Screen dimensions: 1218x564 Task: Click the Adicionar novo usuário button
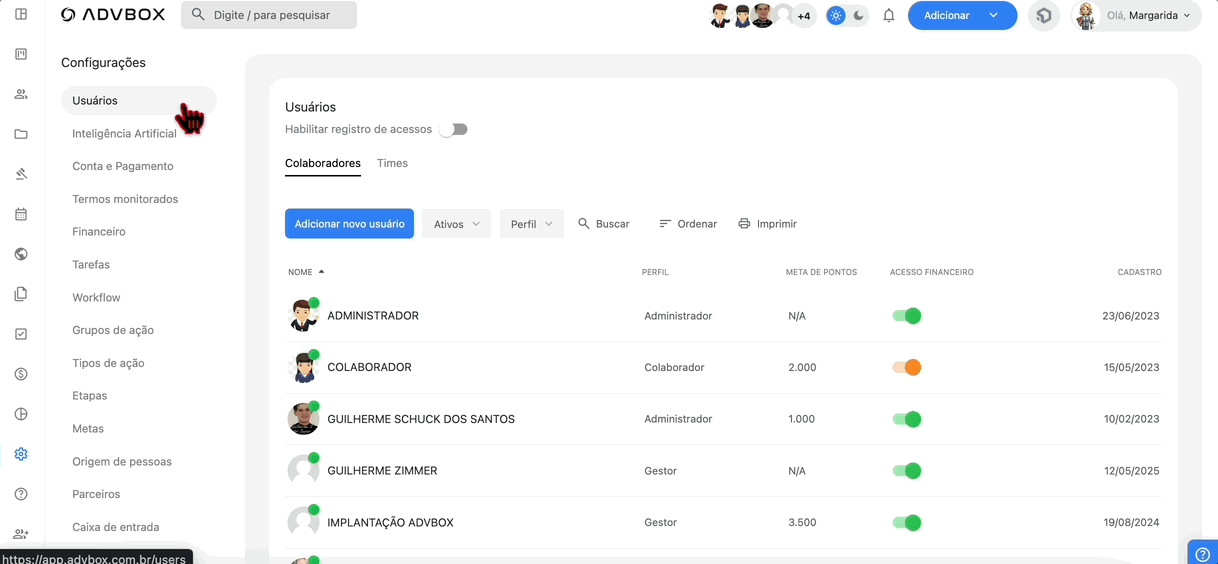tap(349, 224)
